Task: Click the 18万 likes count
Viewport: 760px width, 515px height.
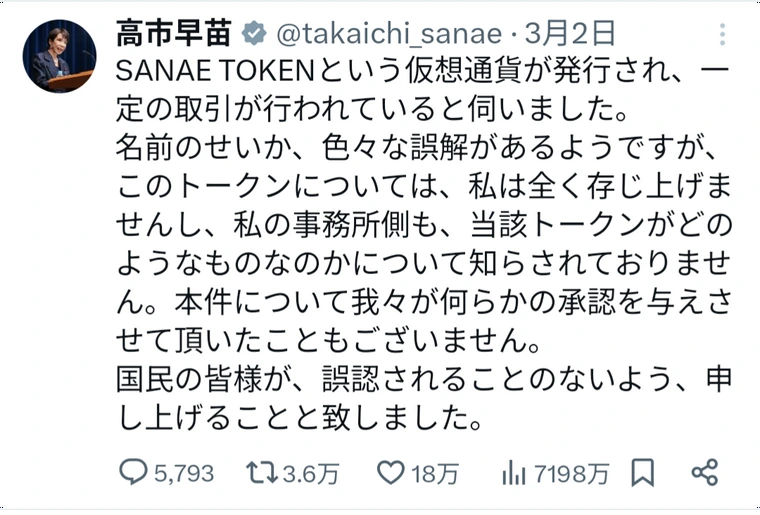Action: click(435, 473)
